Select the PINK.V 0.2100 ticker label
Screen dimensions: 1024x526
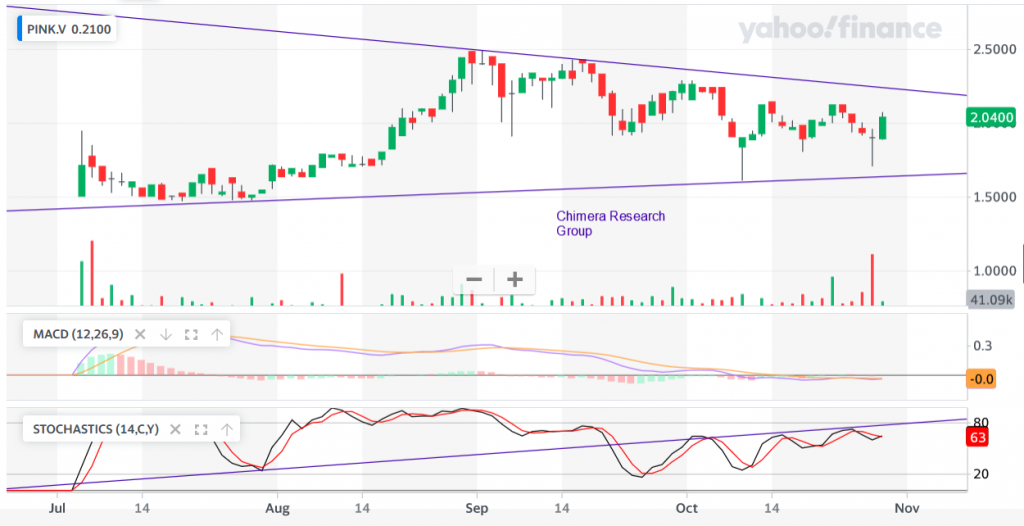70,29
